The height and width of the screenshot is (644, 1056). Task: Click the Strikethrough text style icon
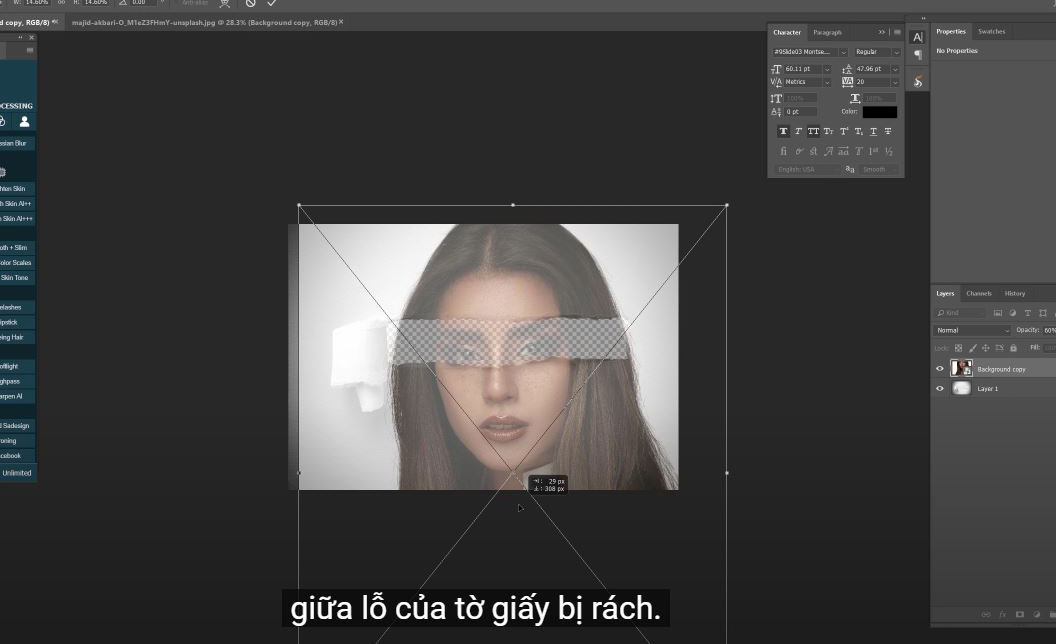888,132
